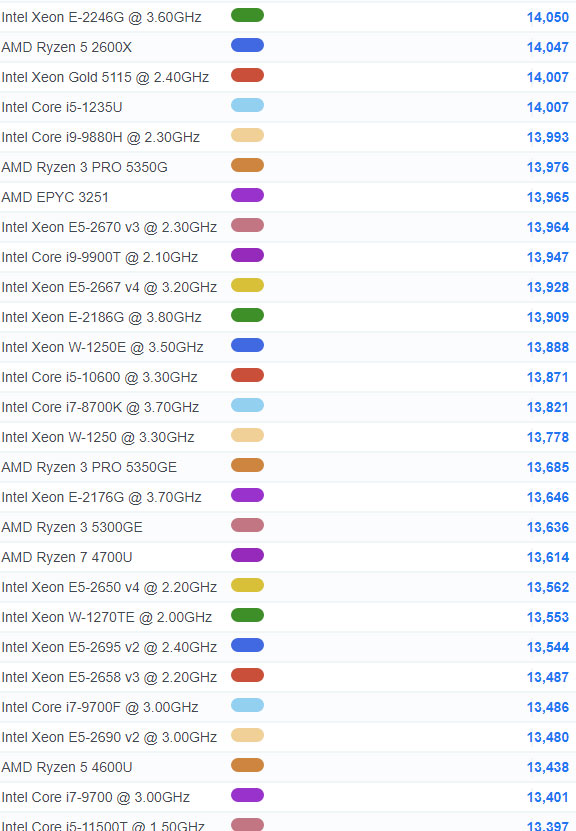Open Intel Core i7-8700K @ 3.70GHz
The height and width of the screenshot is (831, 576).
(x=100, y=407)
